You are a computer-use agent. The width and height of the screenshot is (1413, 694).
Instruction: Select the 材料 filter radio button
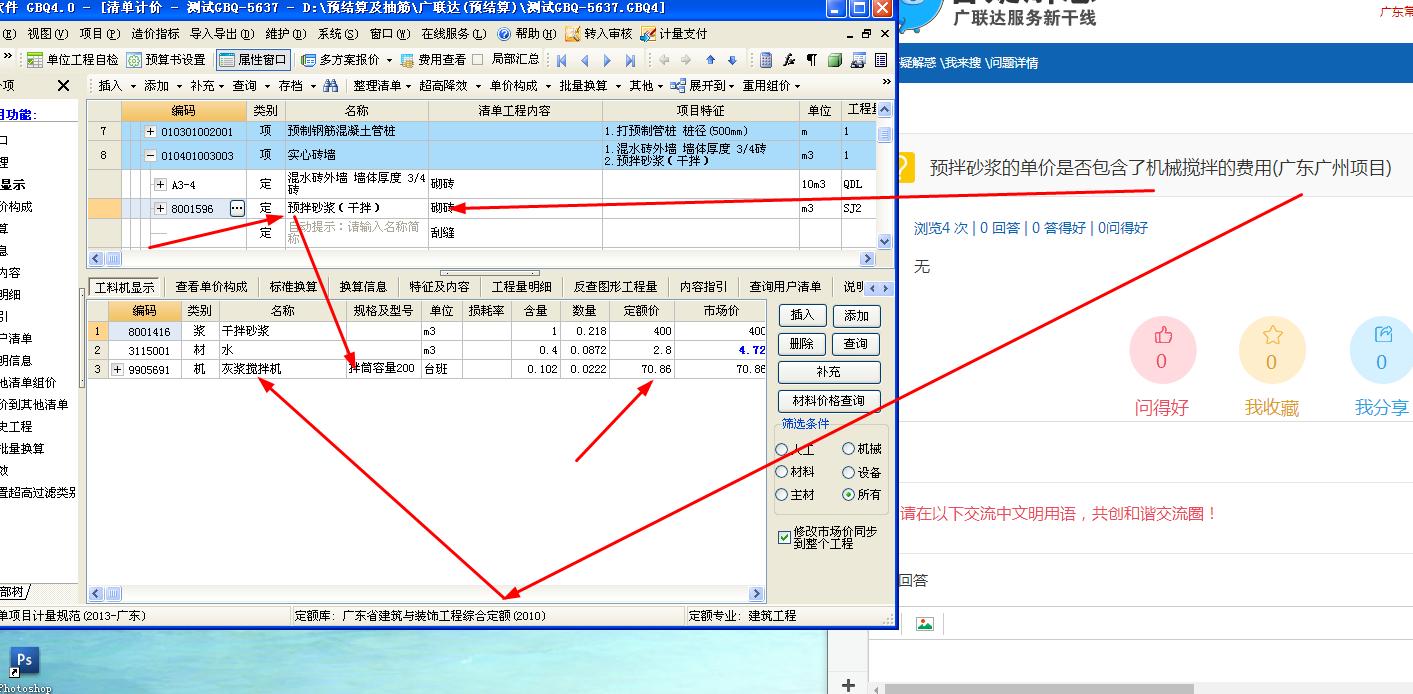tap(783, 472)
